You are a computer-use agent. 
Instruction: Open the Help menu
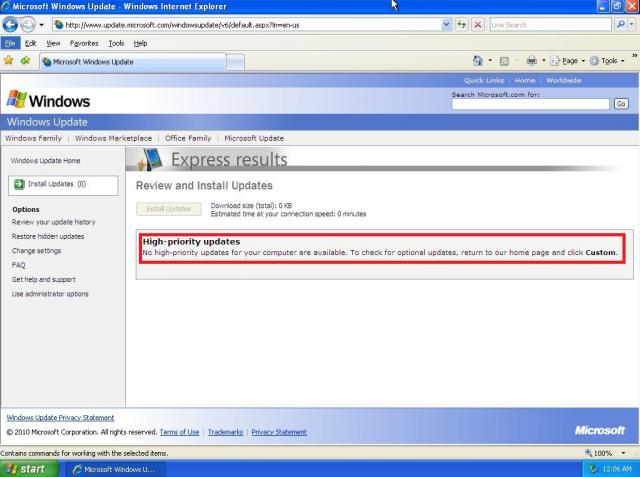(140, 43)
